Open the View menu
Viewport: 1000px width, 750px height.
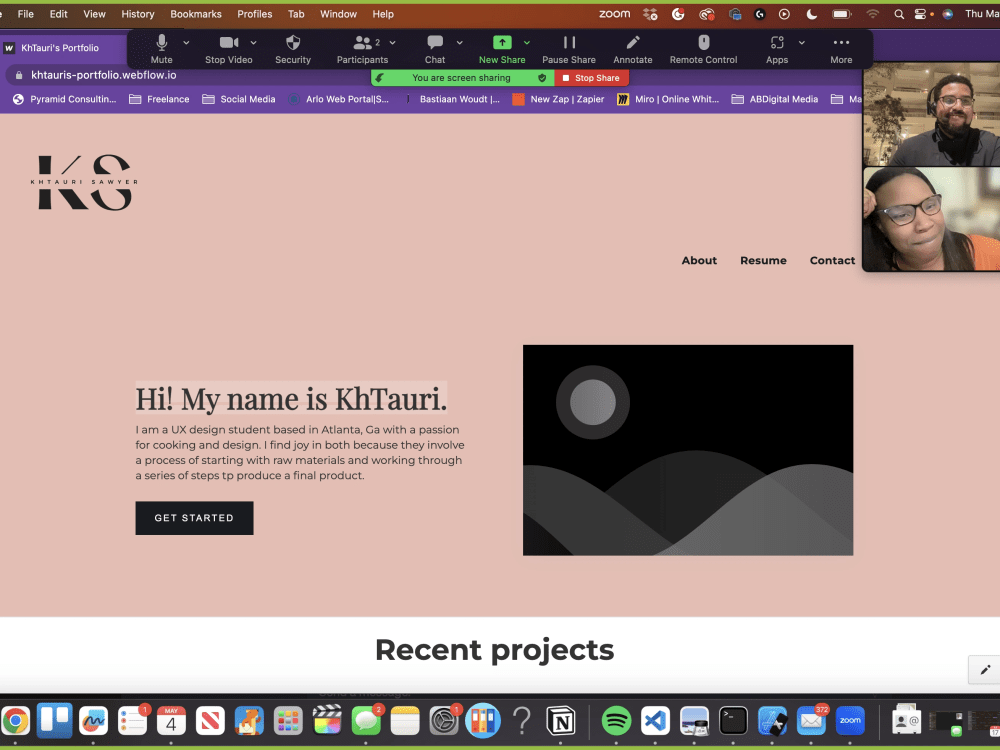94,14
